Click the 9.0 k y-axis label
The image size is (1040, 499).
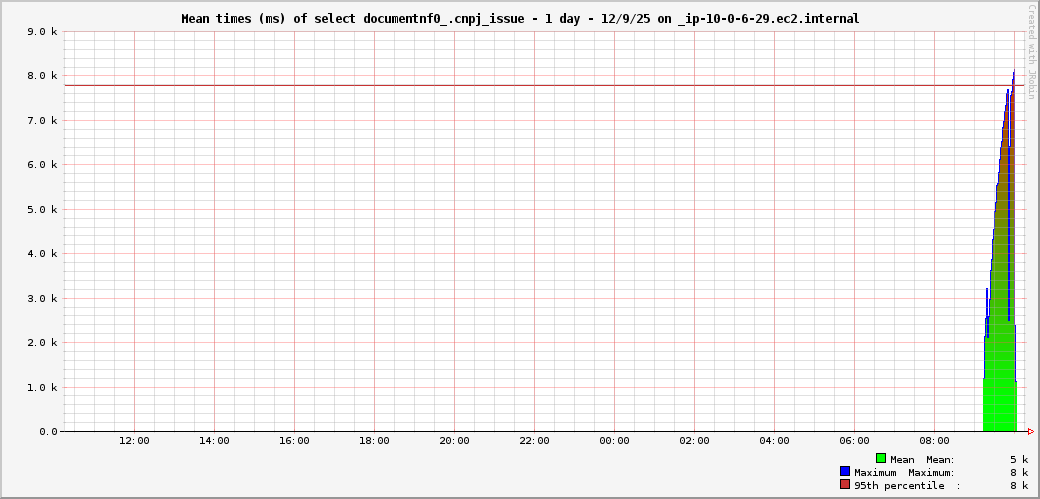tap(42, 32)
